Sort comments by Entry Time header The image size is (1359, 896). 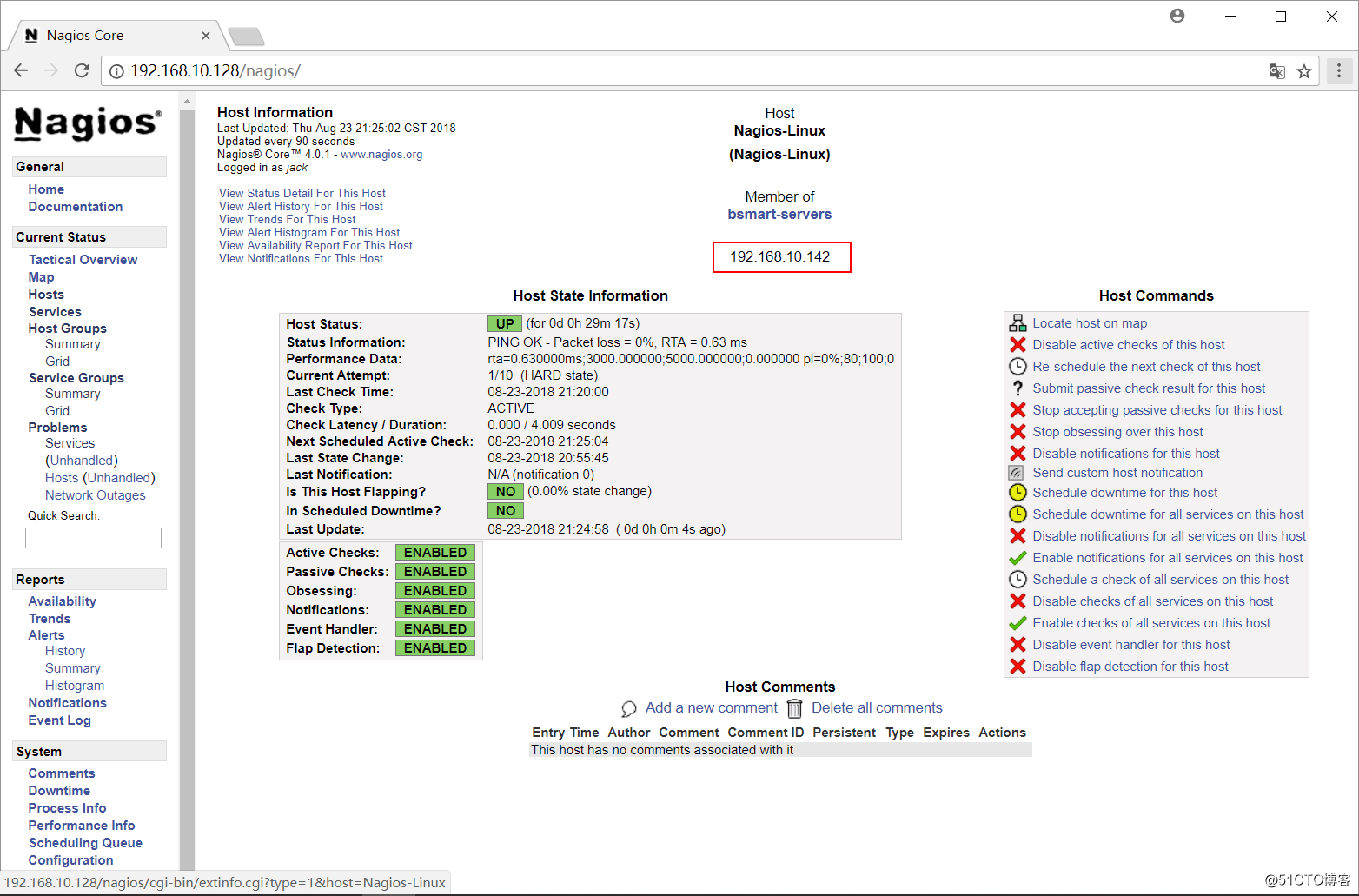point(566,733)
